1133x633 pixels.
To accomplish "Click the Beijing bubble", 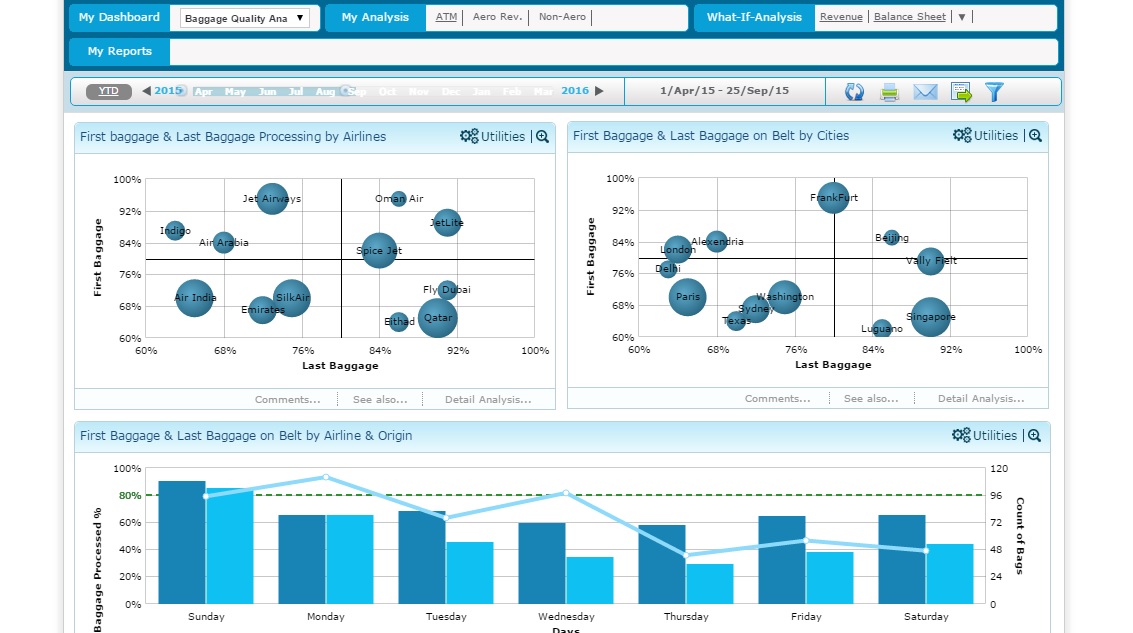I will click(x=892, y=238).
